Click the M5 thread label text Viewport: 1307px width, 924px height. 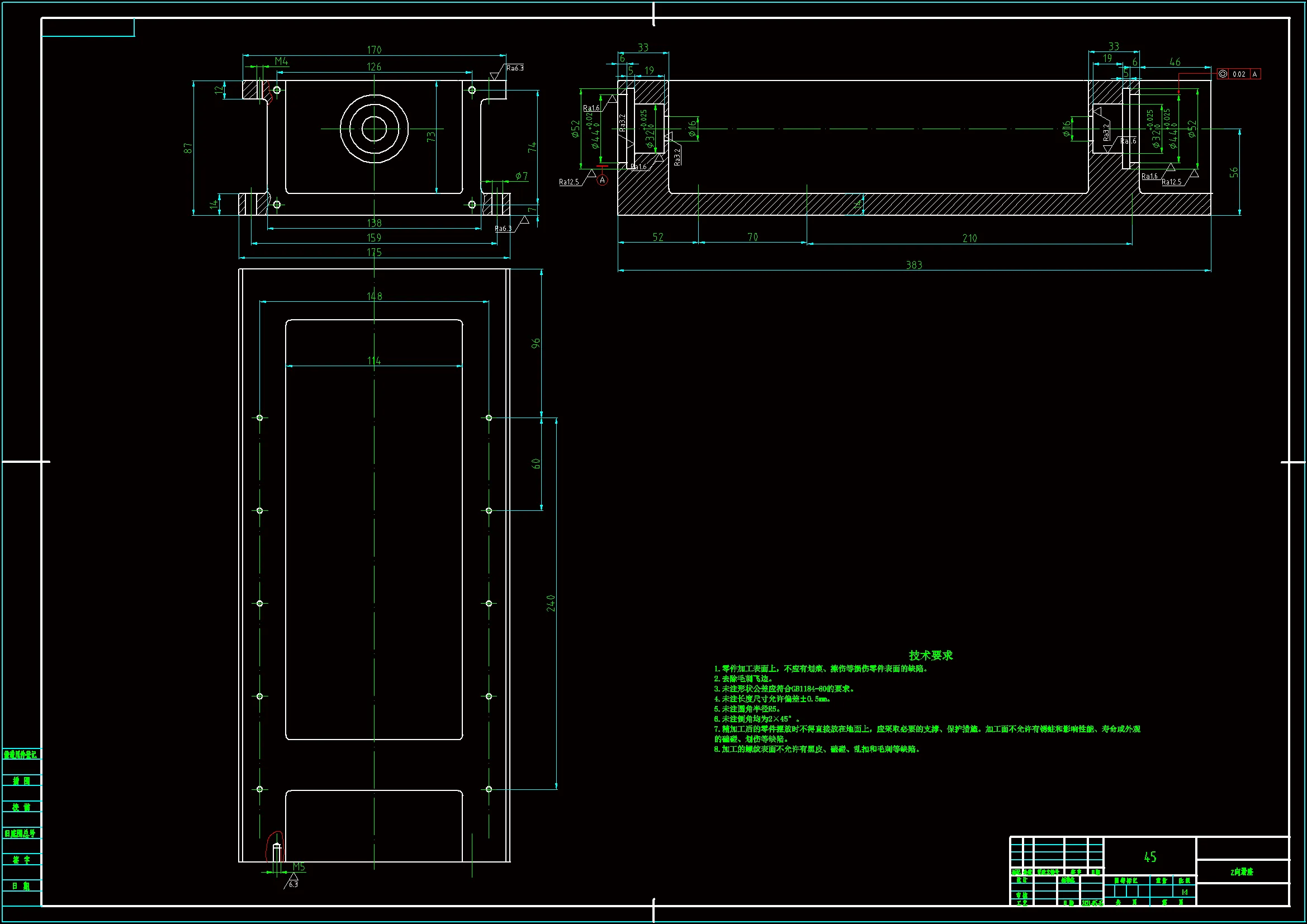coord(299,866)
